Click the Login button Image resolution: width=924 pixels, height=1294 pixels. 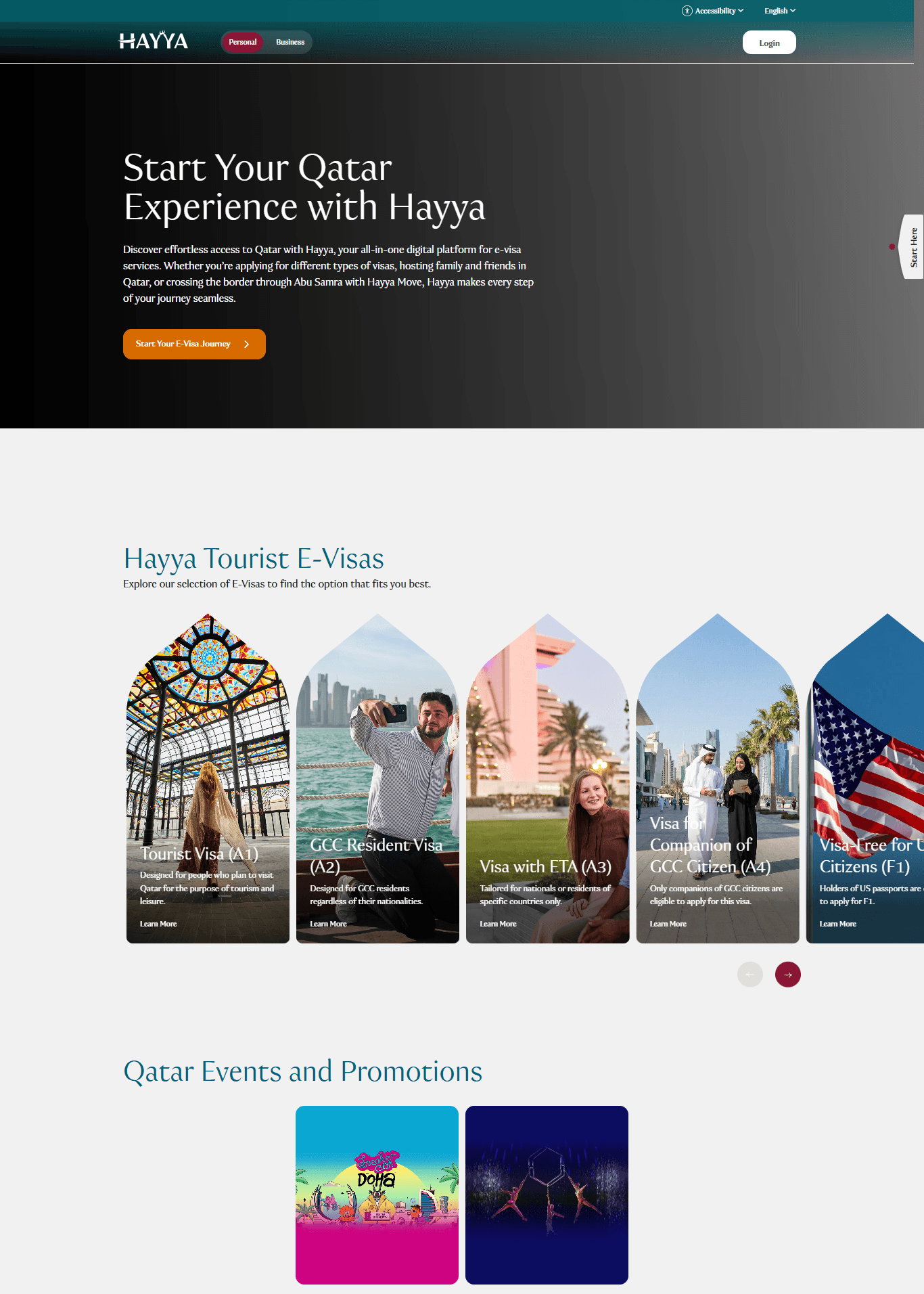[769, 43]
